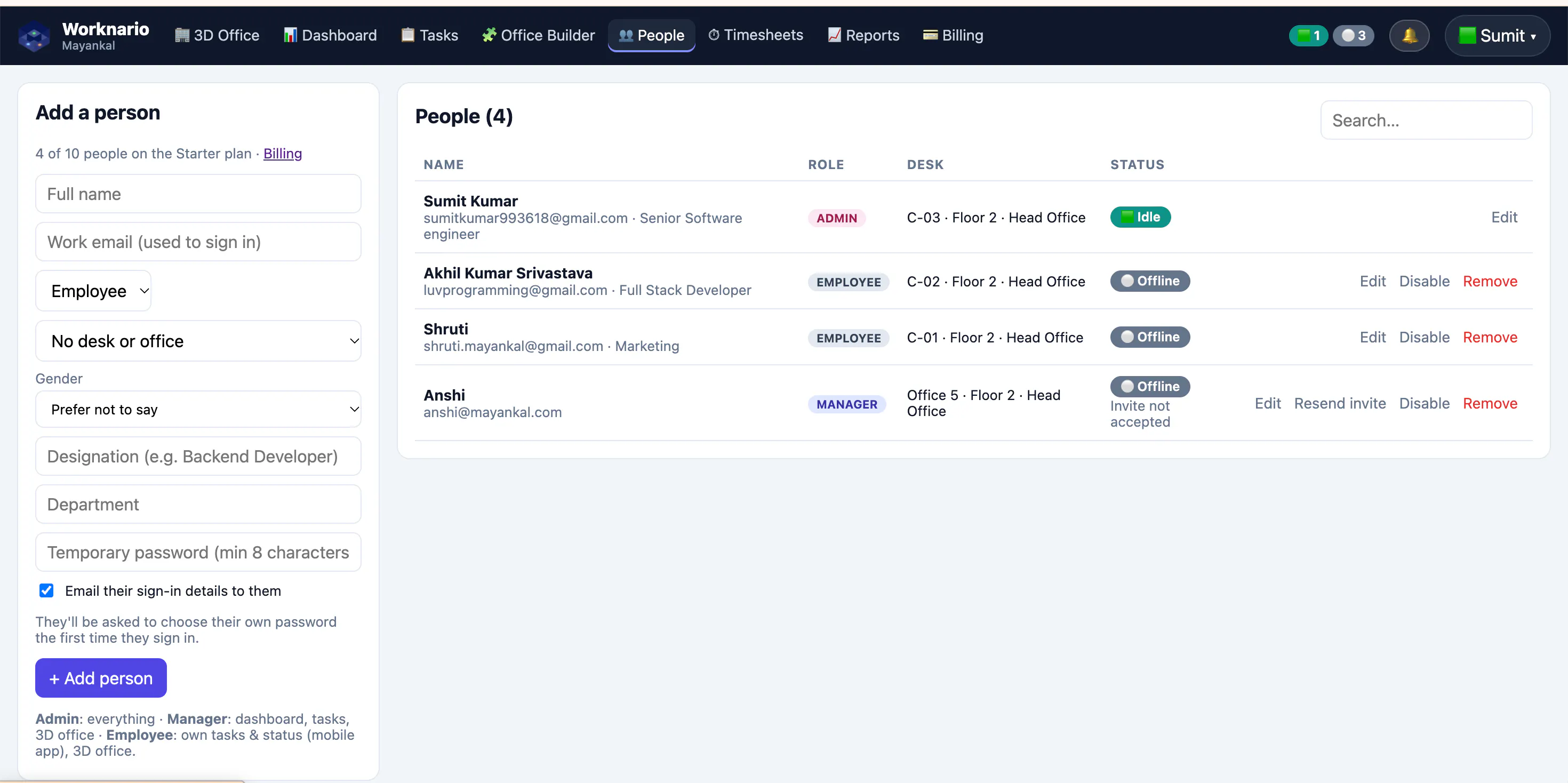Click the people Search box
This screenshot has width=1568, height=783.
coord(1426,121)
